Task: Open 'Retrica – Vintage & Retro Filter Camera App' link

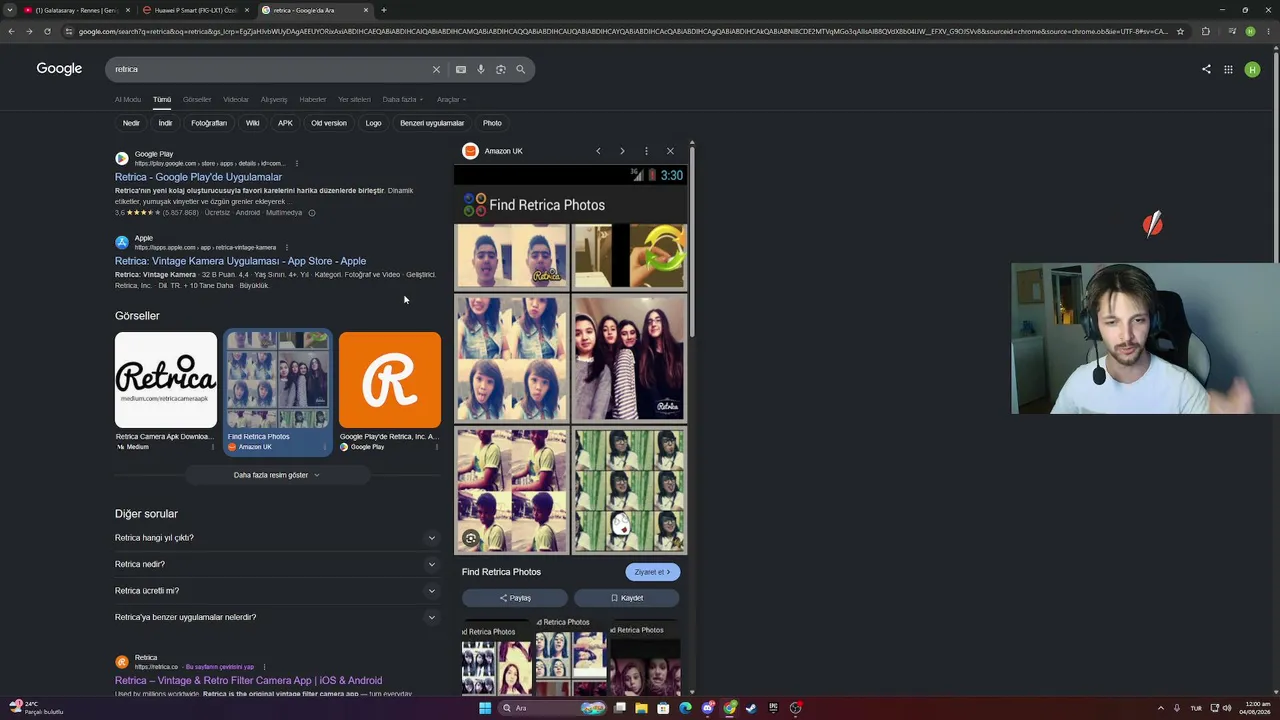Action: (248, 681)
